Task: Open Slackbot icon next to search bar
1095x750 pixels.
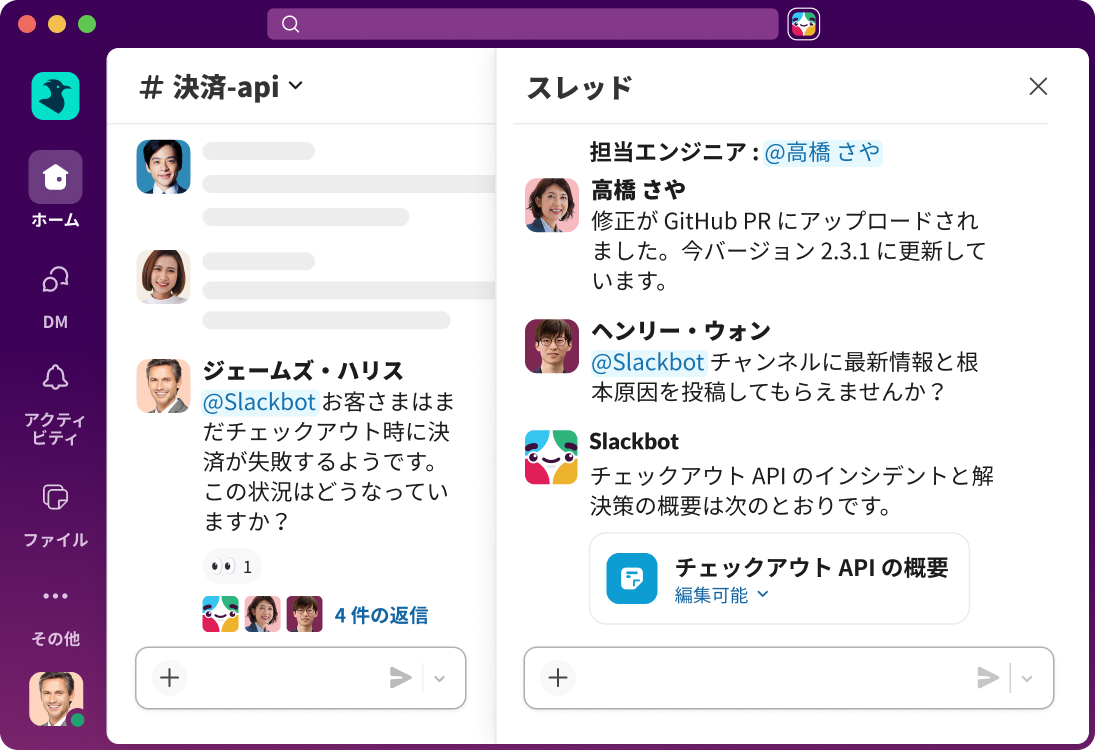Action: point(804,24)
